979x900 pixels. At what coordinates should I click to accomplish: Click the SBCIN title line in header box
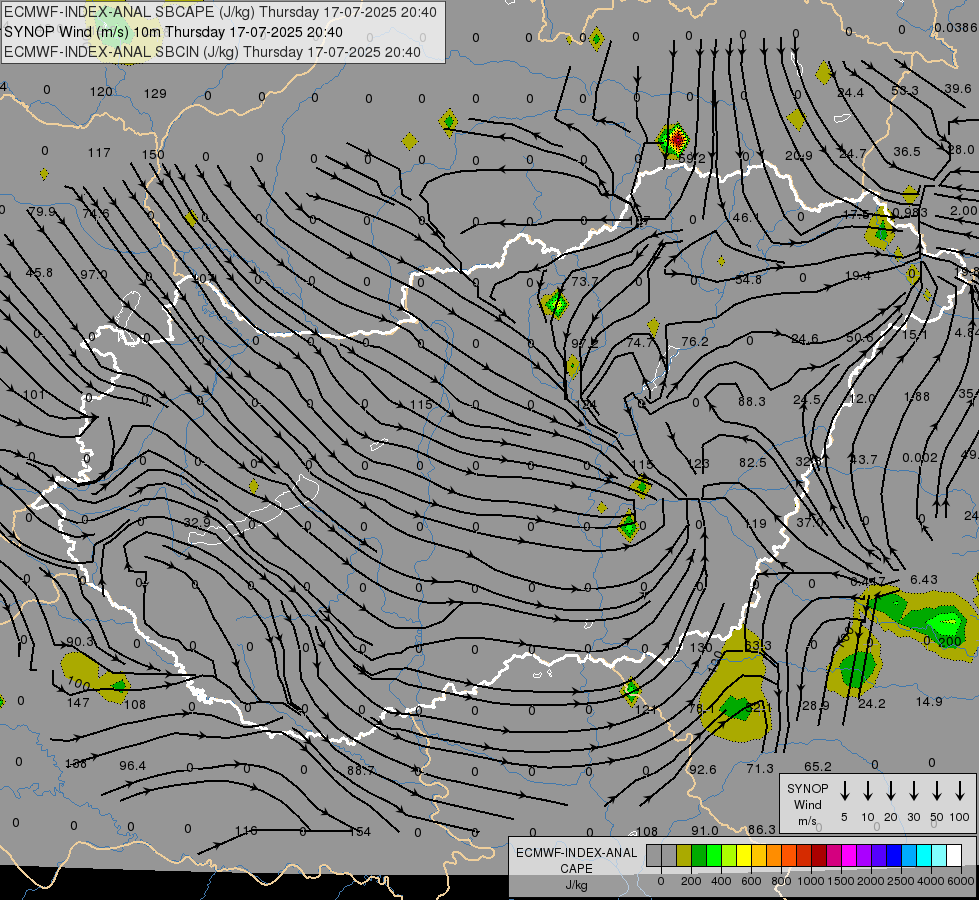(x=212, y=52)
